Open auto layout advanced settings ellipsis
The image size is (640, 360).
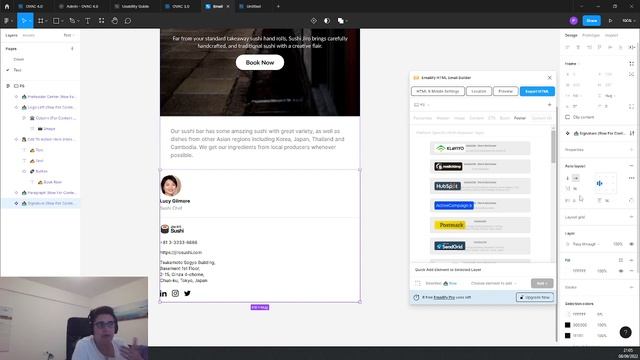click(631, 178)
